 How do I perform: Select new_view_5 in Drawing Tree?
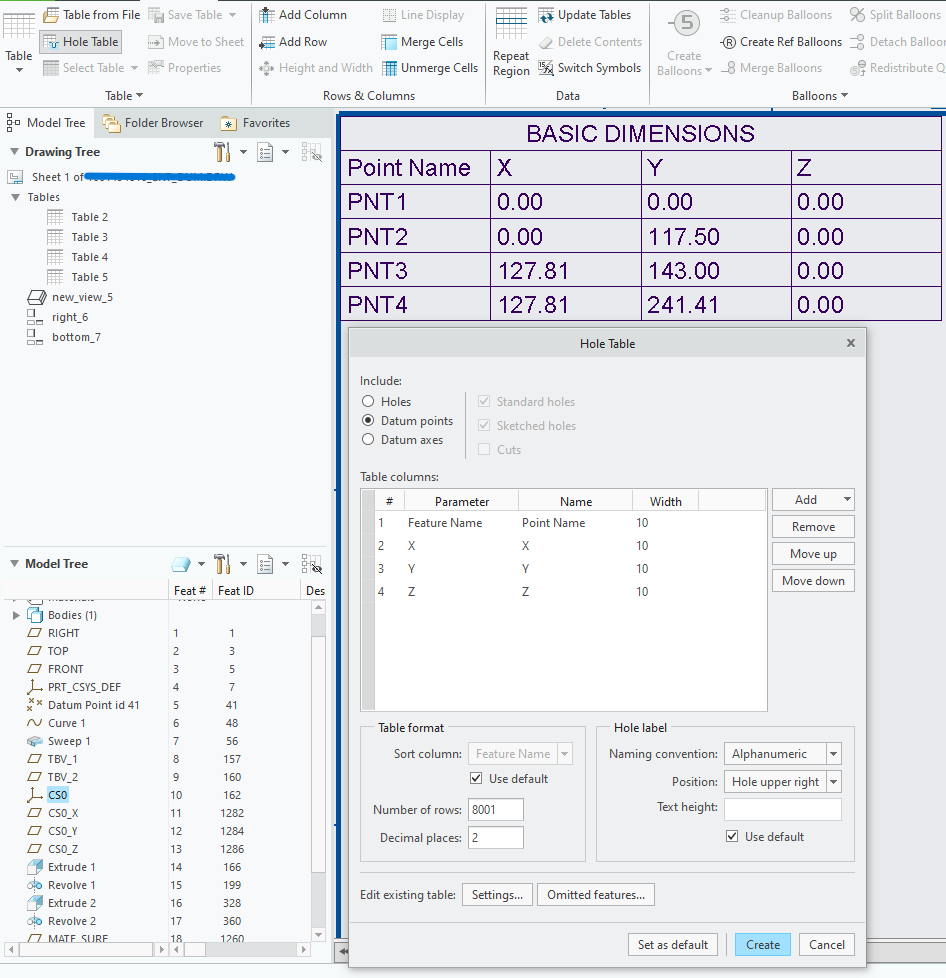(x=82, y=297)
